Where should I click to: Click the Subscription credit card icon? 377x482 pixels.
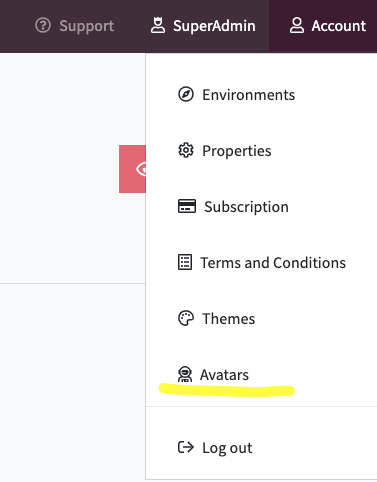coord(187,206)
